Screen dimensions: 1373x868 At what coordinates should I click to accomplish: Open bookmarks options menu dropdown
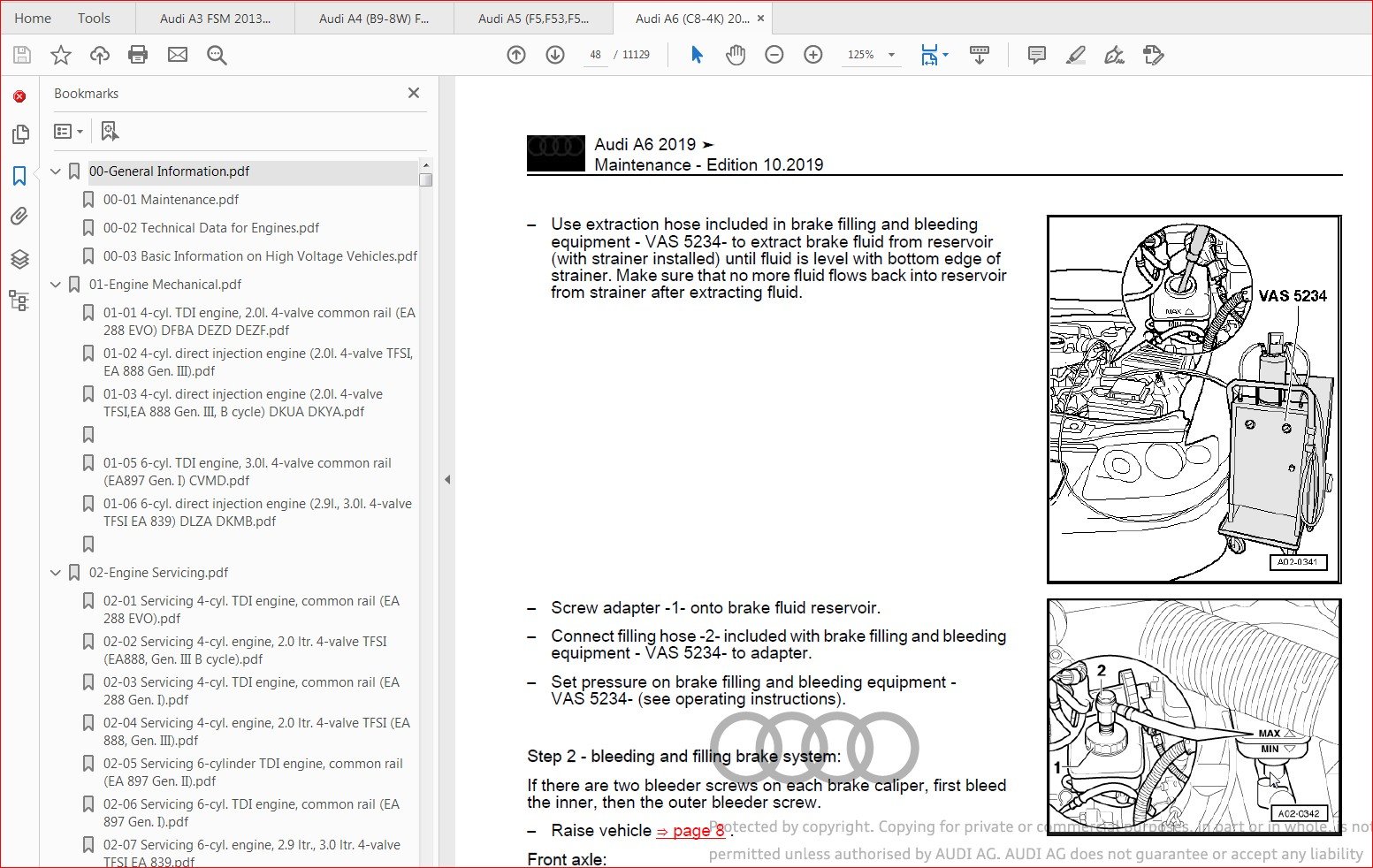(x=68, y=131)
